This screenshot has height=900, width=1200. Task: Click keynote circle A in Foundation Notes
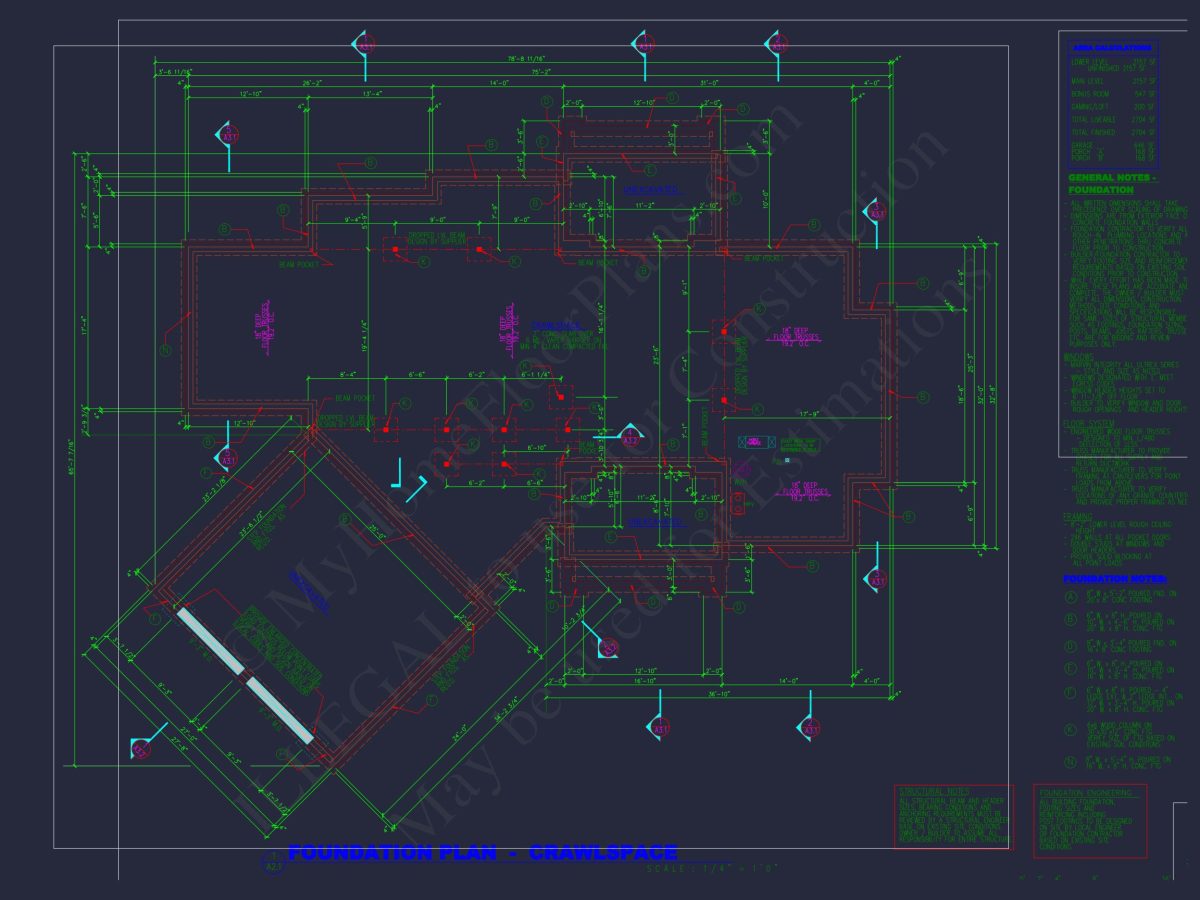click(x=1071, y=597)
